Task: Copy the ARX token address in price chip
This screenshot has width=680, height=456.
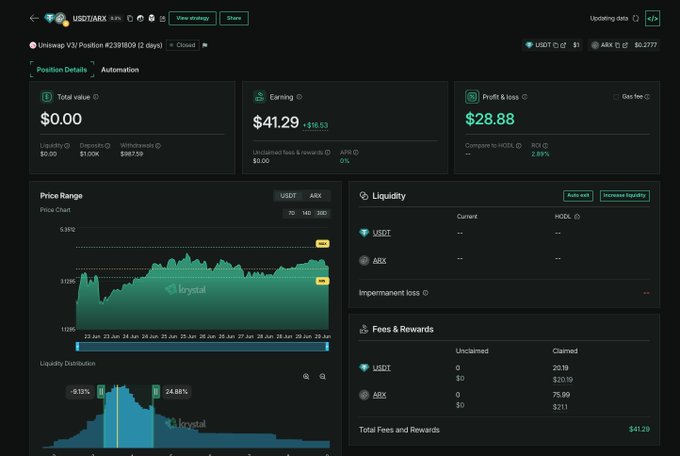Action: [x=618, y=45]
